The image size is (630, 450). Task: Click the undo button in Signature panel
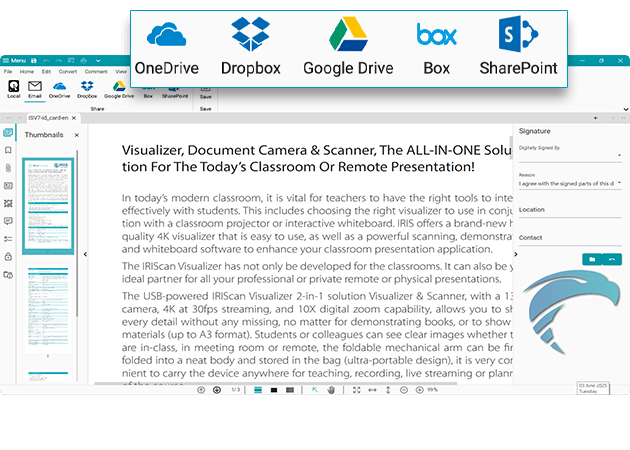coord(612,260)
